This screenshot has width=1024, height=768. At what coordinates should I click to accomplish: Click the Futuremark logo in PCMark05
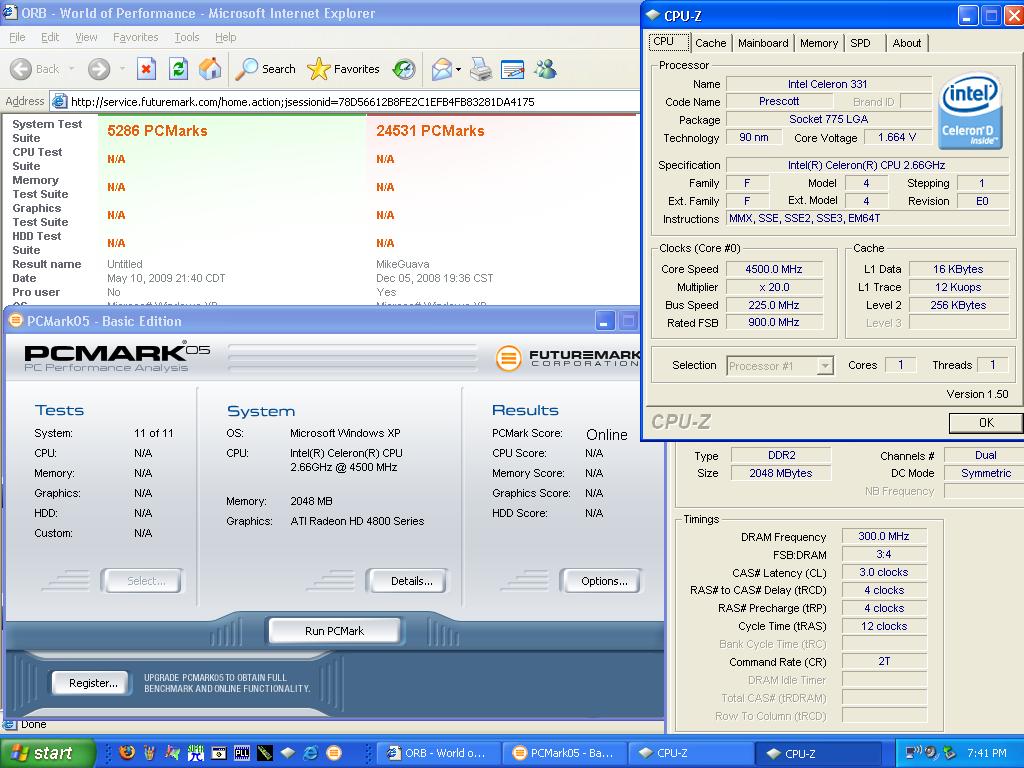coord(567,357)
